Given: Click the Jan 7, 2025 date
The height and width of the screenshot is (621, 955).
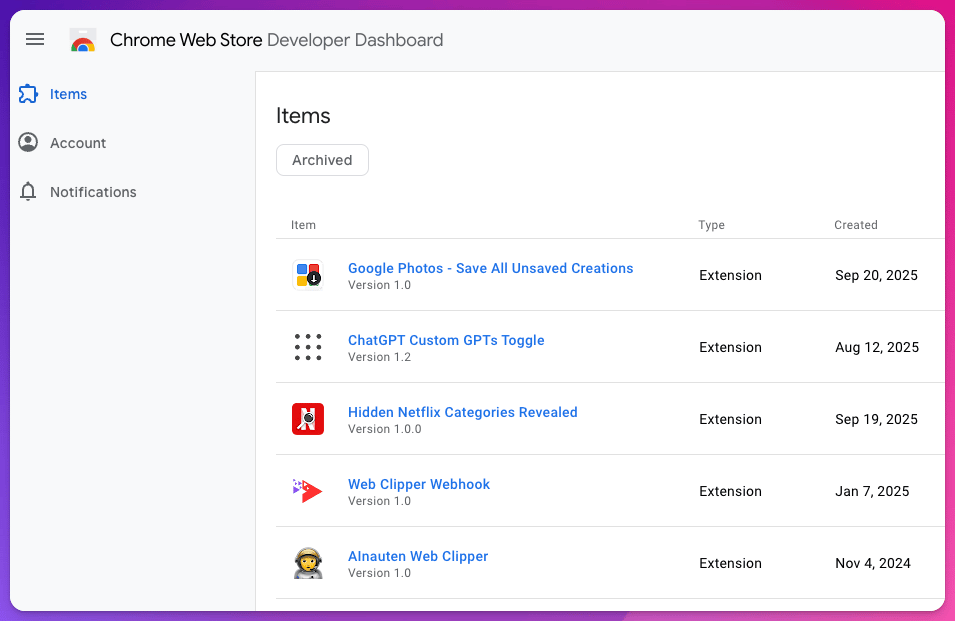Looking at the screenshot, I should point(872,491).
